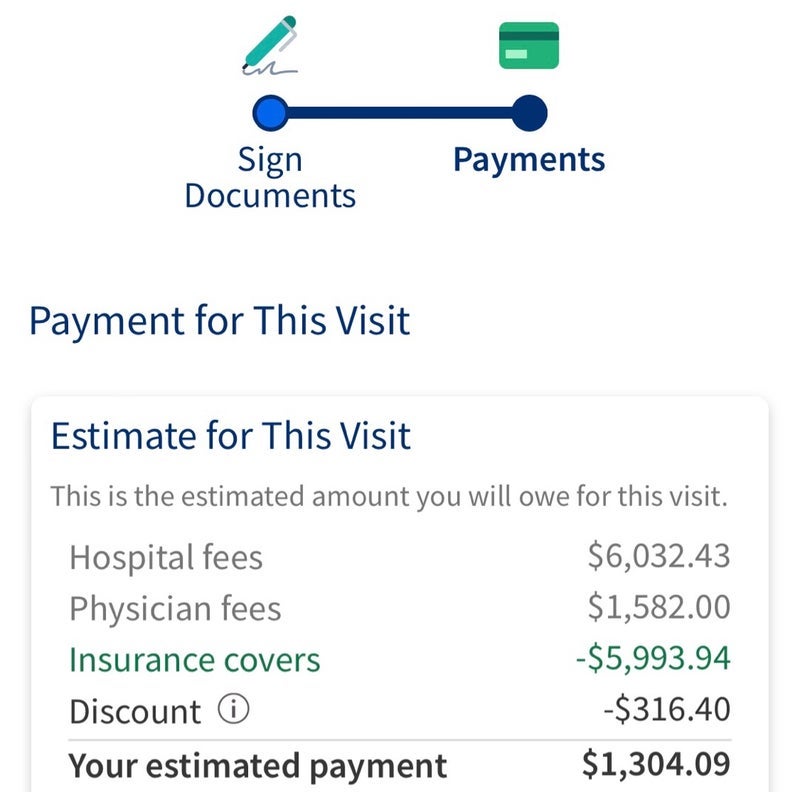Click the Estimate for This Visit title

[231, 437]
